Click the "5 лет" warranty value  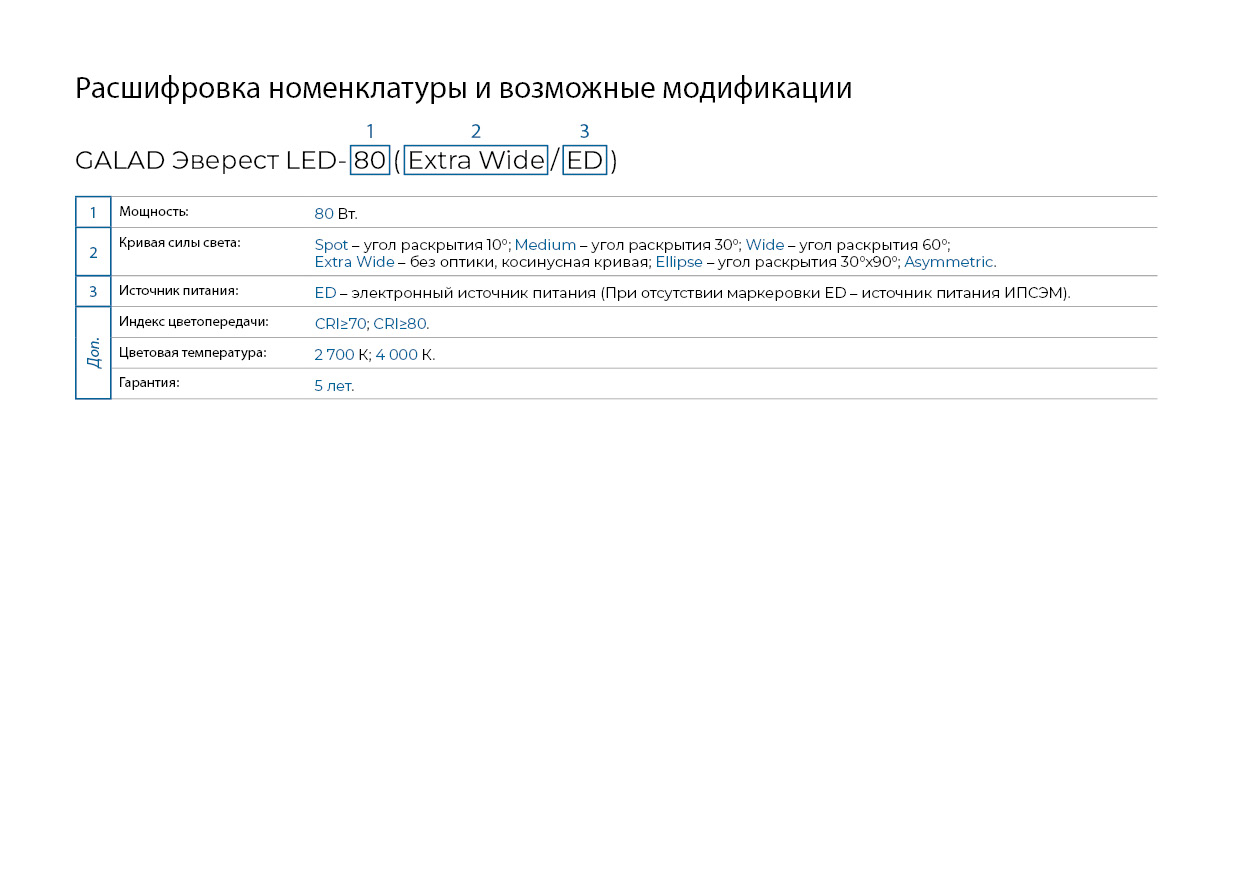[333, 386]
